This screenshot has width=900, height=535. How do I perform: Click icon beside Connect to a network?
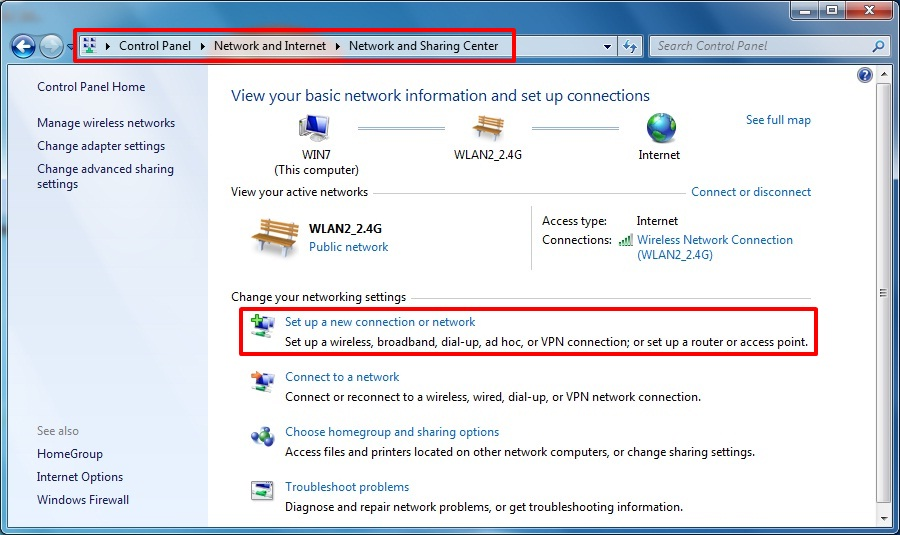(x=262, y=381)
